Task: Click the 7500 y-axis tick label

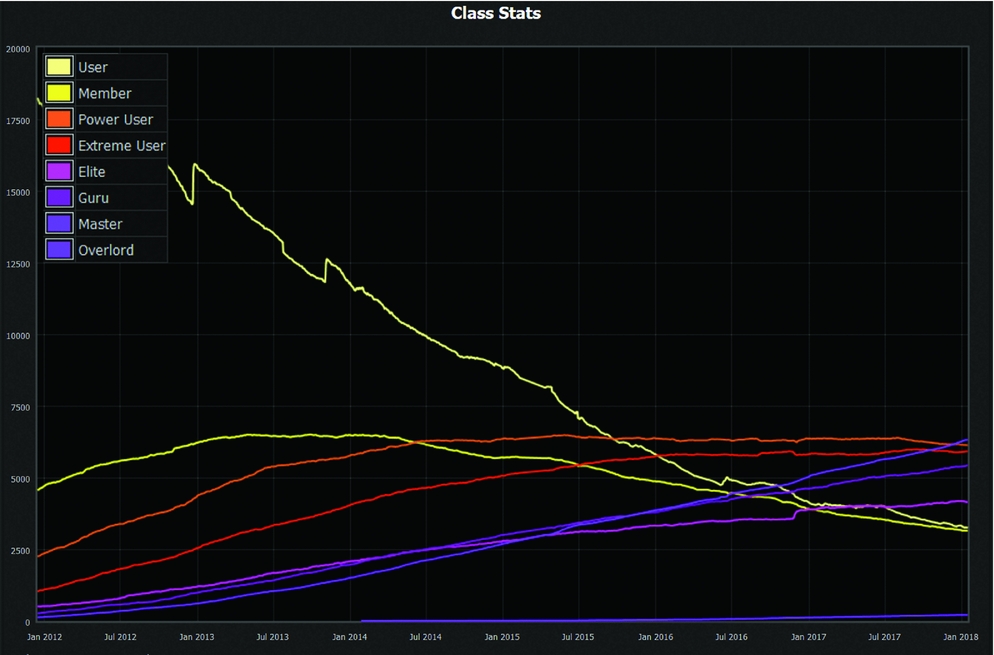Action: coord(20,407)
